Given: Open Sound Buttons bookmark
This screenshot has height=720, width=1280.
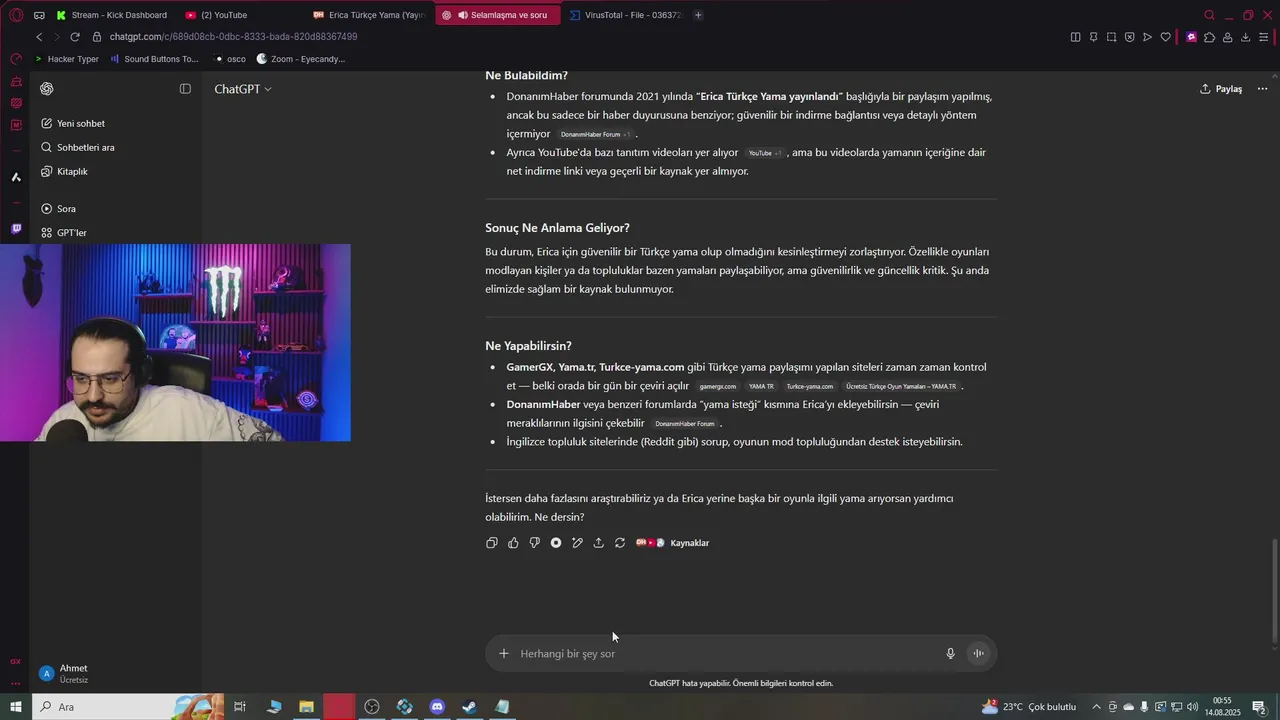Looking at the screenshot, I should pyautogui.click(x=154, y=59).
